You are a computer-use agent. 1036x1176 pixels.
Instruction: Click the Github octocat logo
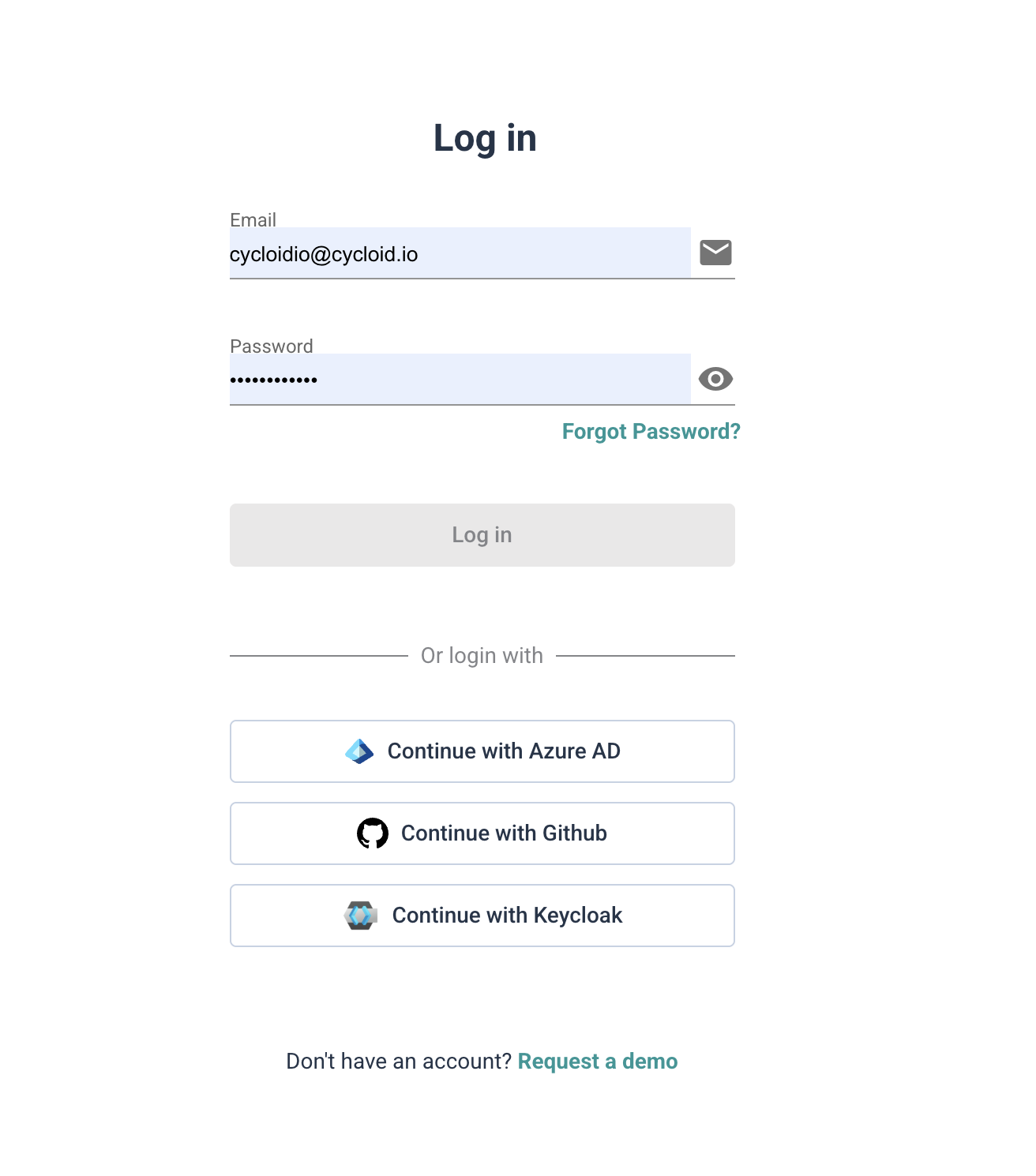(373, 833)
